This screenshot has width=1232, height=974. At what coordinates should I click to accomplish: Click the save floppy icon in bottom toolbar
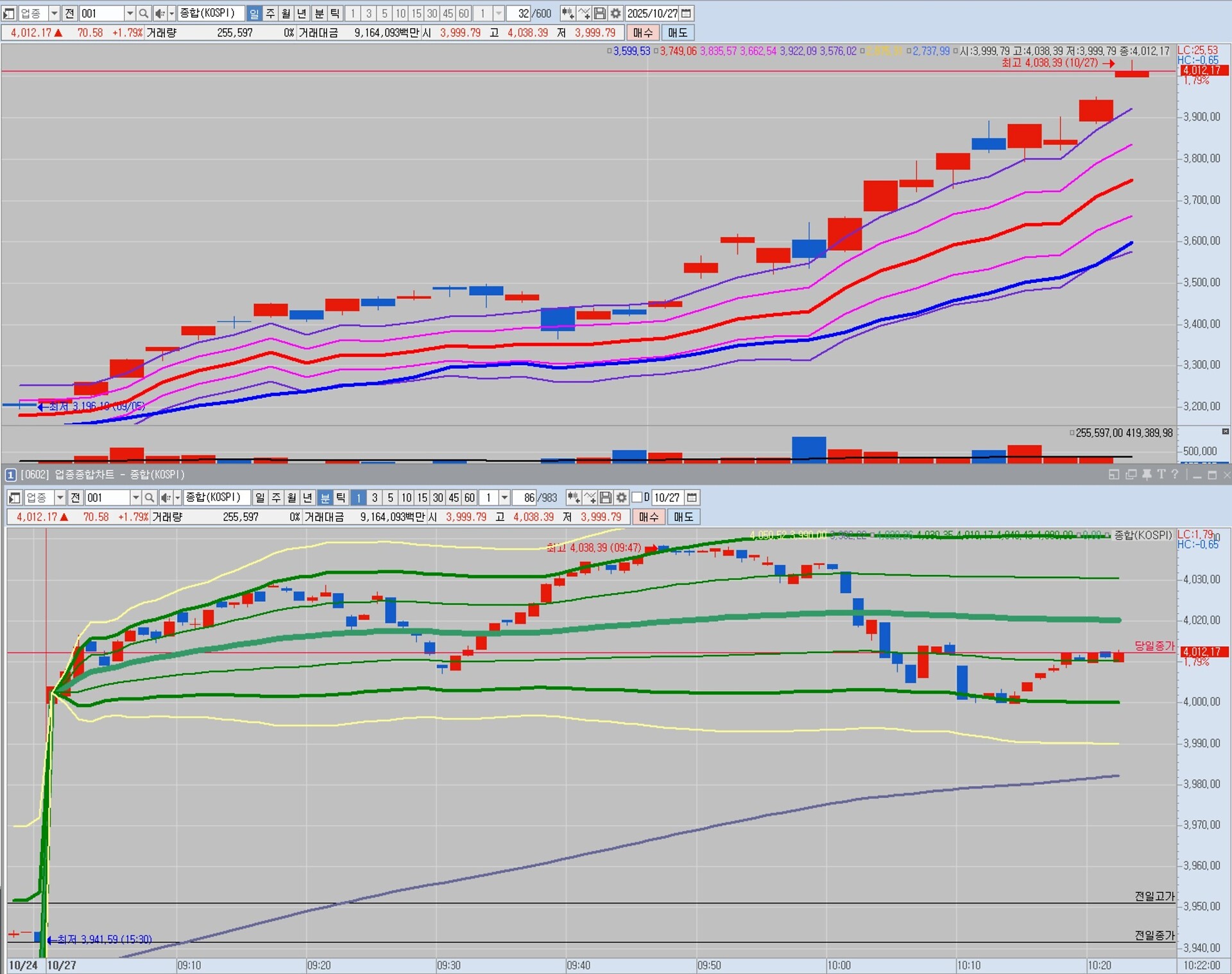point(605,498)
